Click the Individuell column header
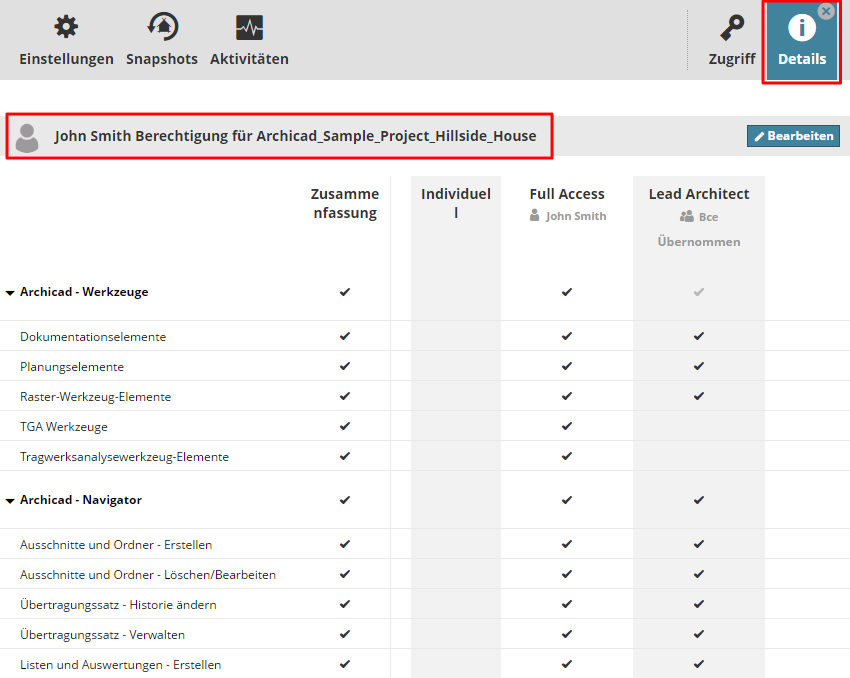Image resolution: width=850 pixels, height=678 pixels. pos(456,203)
